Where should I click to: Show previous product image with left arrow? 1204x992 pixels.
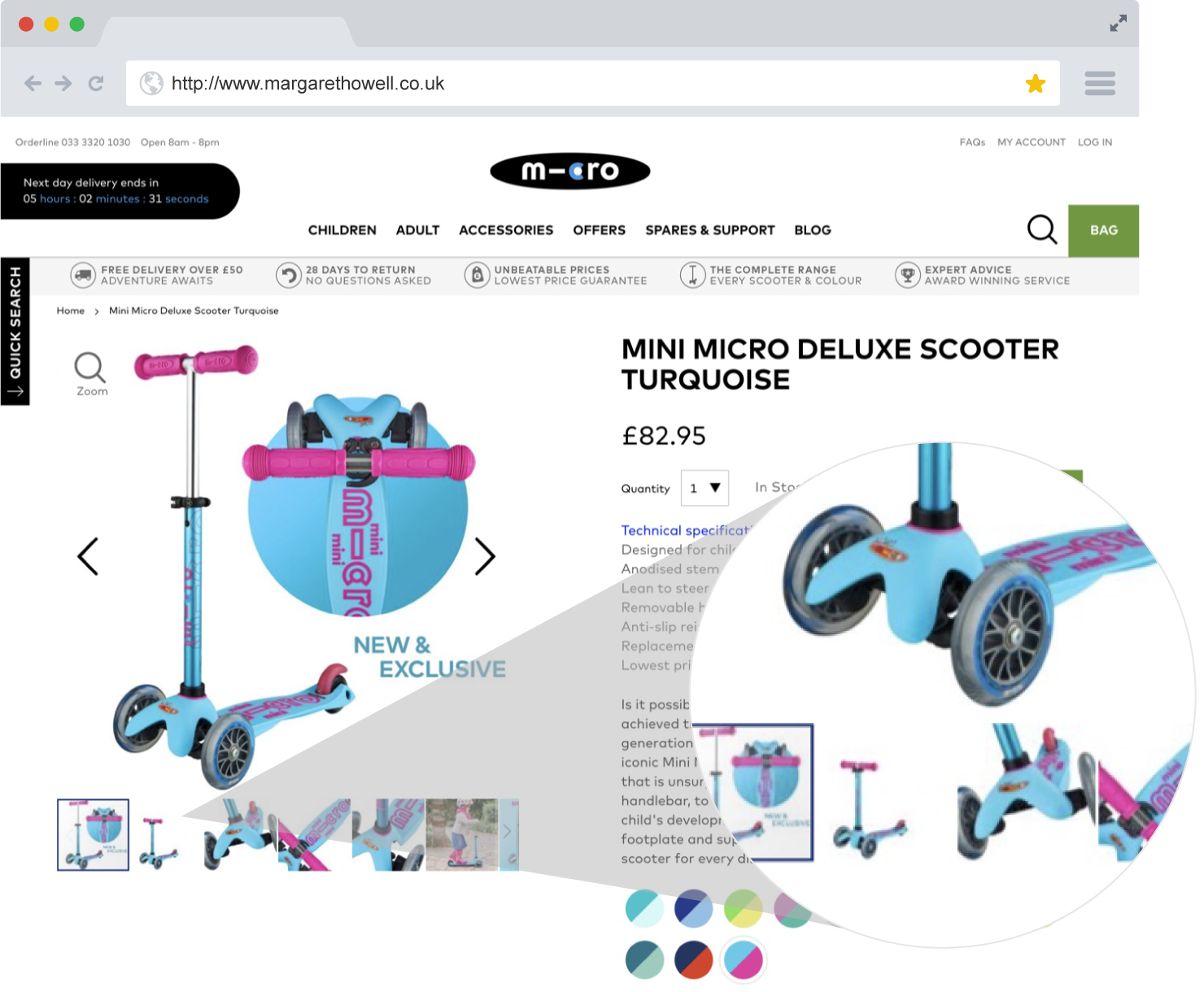[88, 556]
